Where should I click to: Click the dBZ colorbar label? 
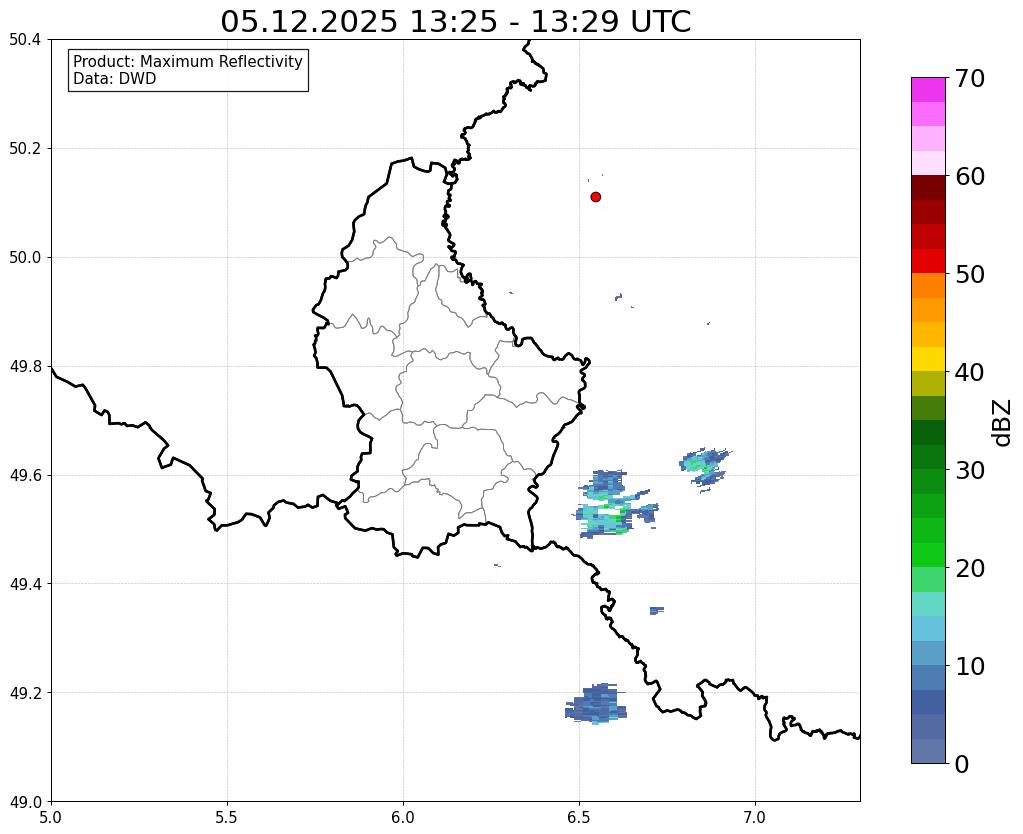point(1003,422)
